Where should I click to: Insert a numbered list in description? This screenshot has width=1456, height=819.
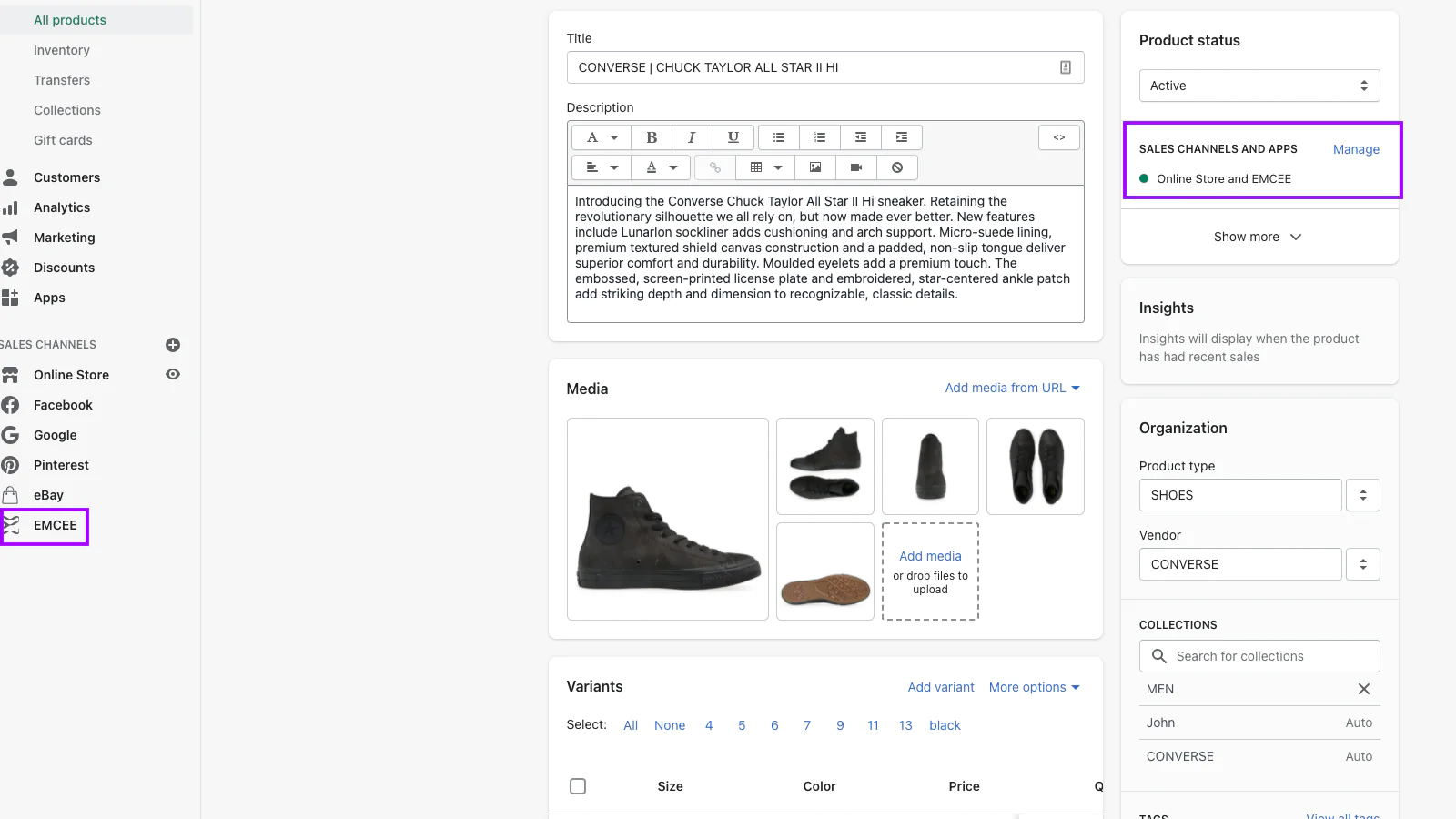point(820,137)
